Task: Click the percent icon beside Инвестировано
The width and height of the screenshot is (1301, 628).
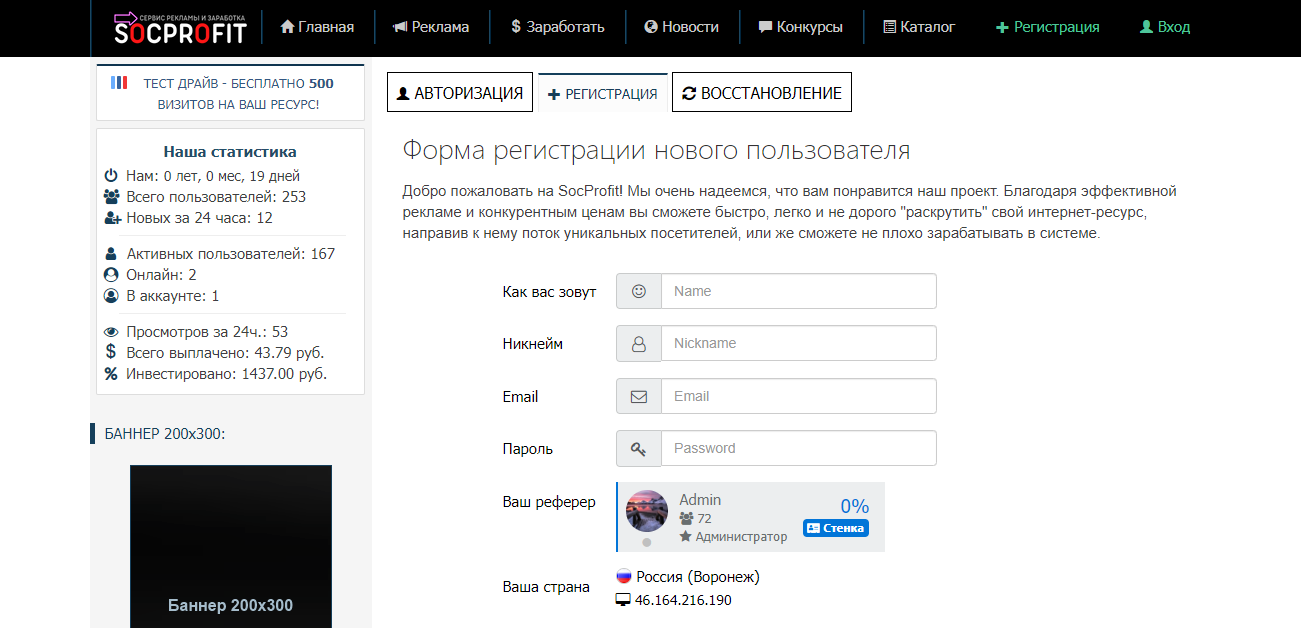Action: coord(111,374)
